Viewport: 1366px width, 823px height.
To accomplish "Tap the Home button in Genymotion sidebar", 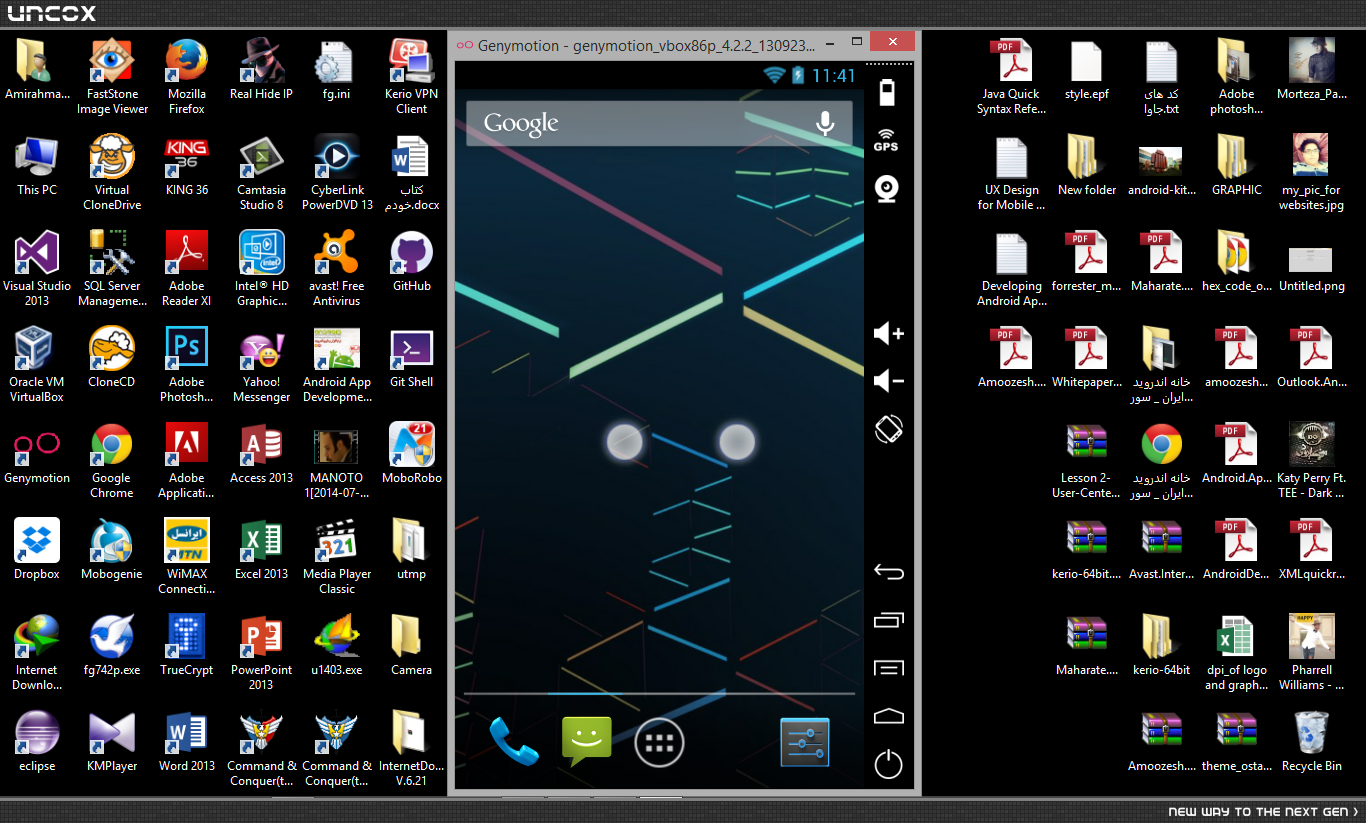I will (x=888, y=716).
